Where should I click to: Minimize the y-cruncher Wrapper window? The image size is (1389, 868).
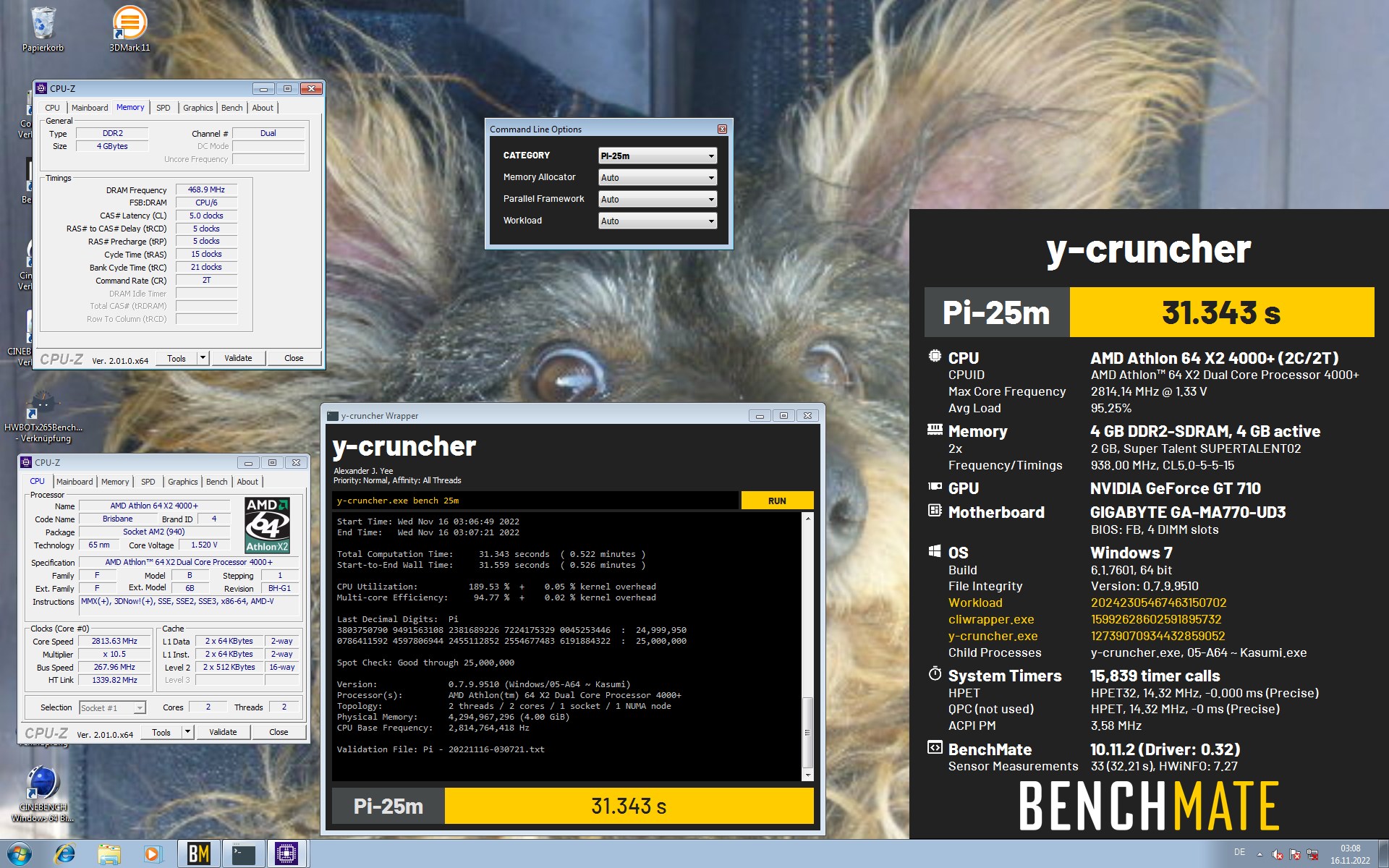[x=760, y=415]
